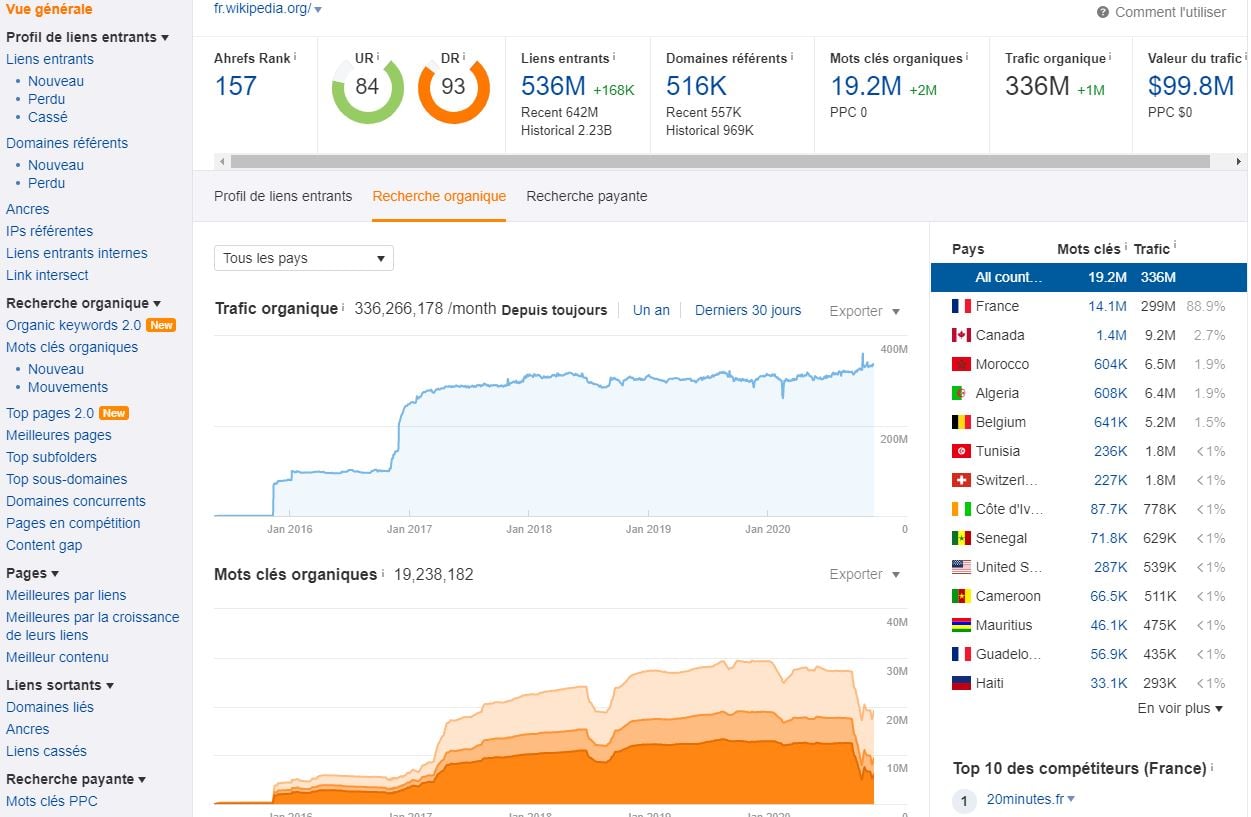Open the Tous les pays country dropdown
Viewport: 1251px width, 817px height.
pyautogui.click(x=304, y=258)
